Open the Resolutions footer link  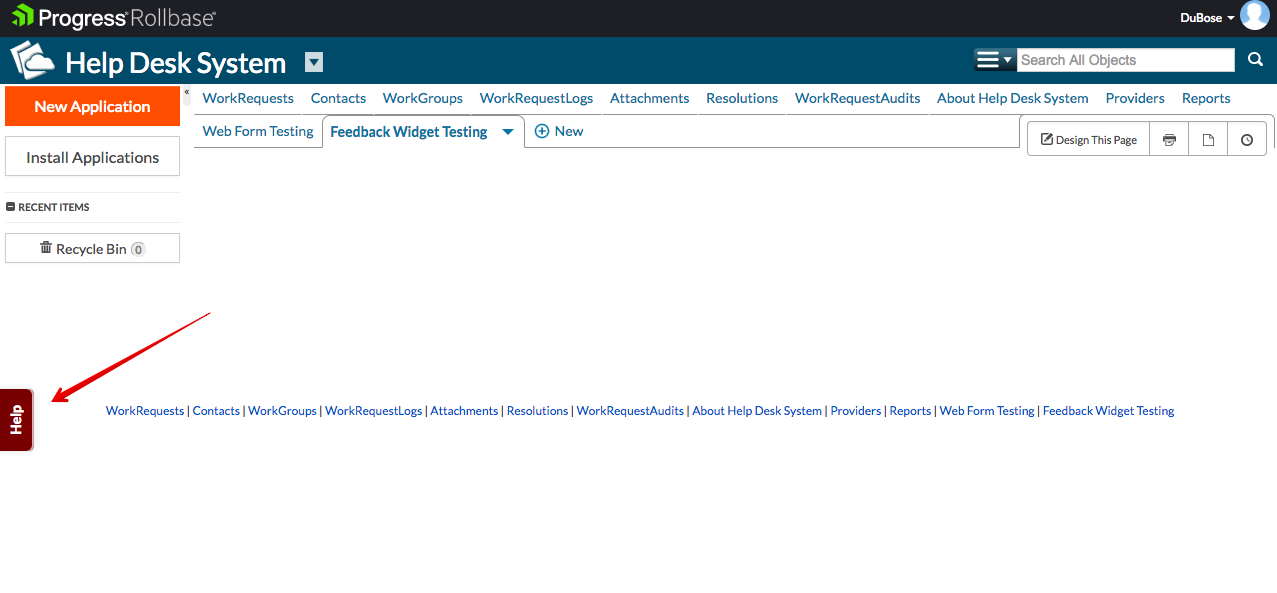click(x=538, y=411)
